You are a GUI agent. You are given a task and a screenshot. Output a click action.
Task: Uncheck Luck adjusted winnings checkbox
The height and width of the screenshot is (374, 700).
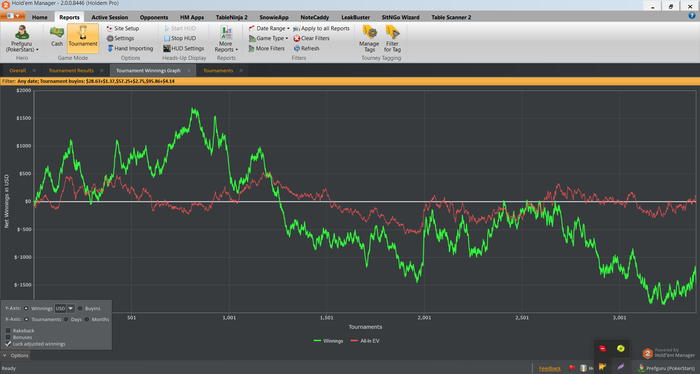8,344
